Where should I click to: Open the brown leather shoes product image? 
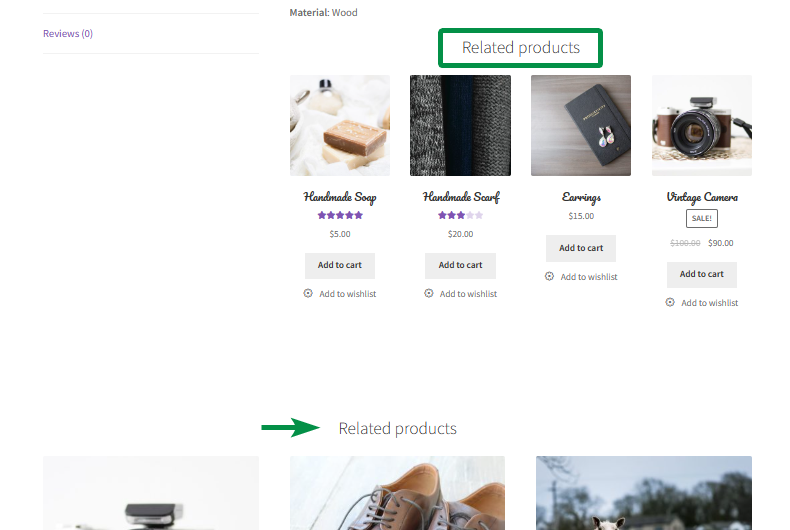click(397, 495)
